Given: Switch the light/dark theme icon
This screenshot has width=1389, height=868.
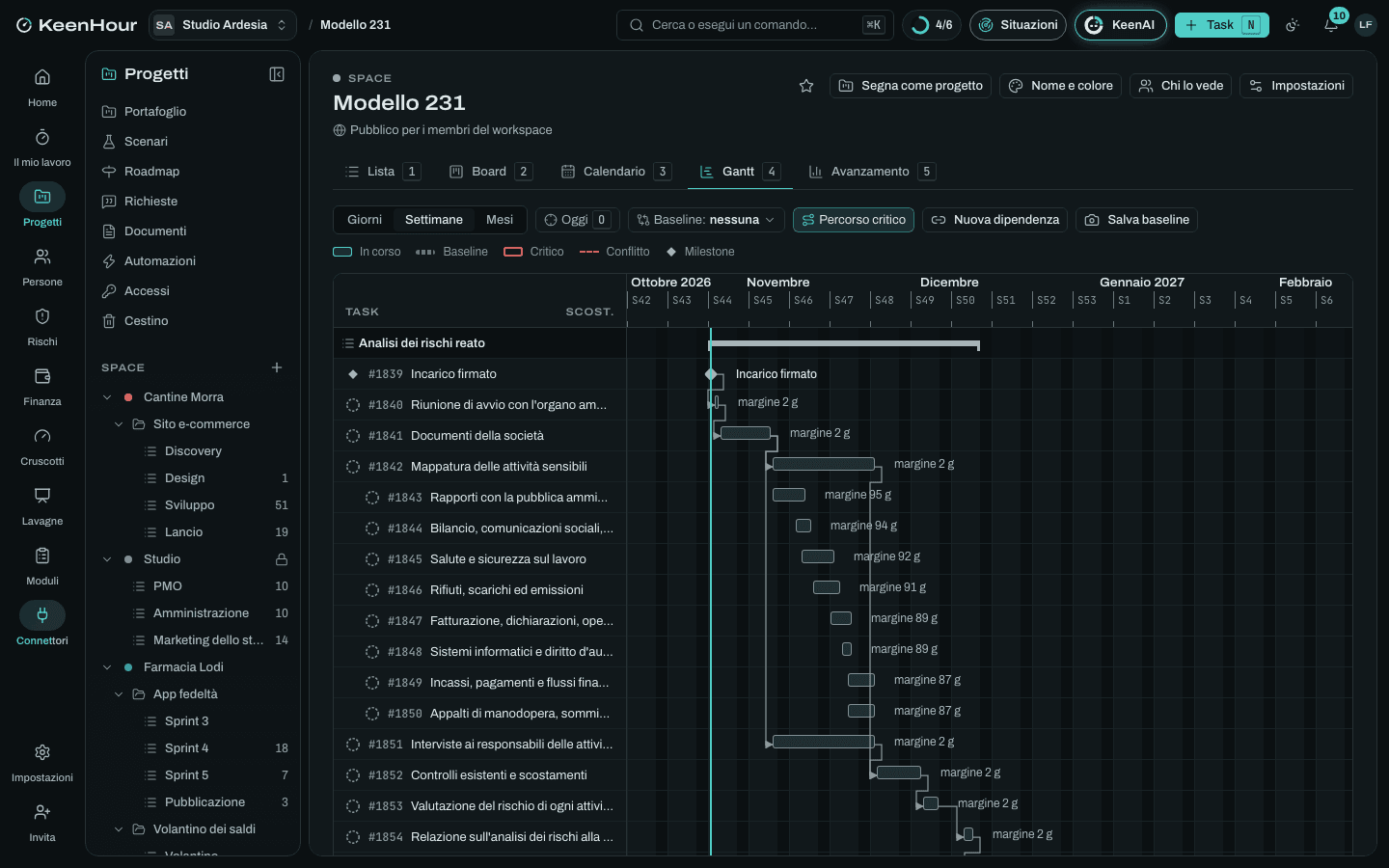Looking at the screenshot, I should tap(1293, 25).
